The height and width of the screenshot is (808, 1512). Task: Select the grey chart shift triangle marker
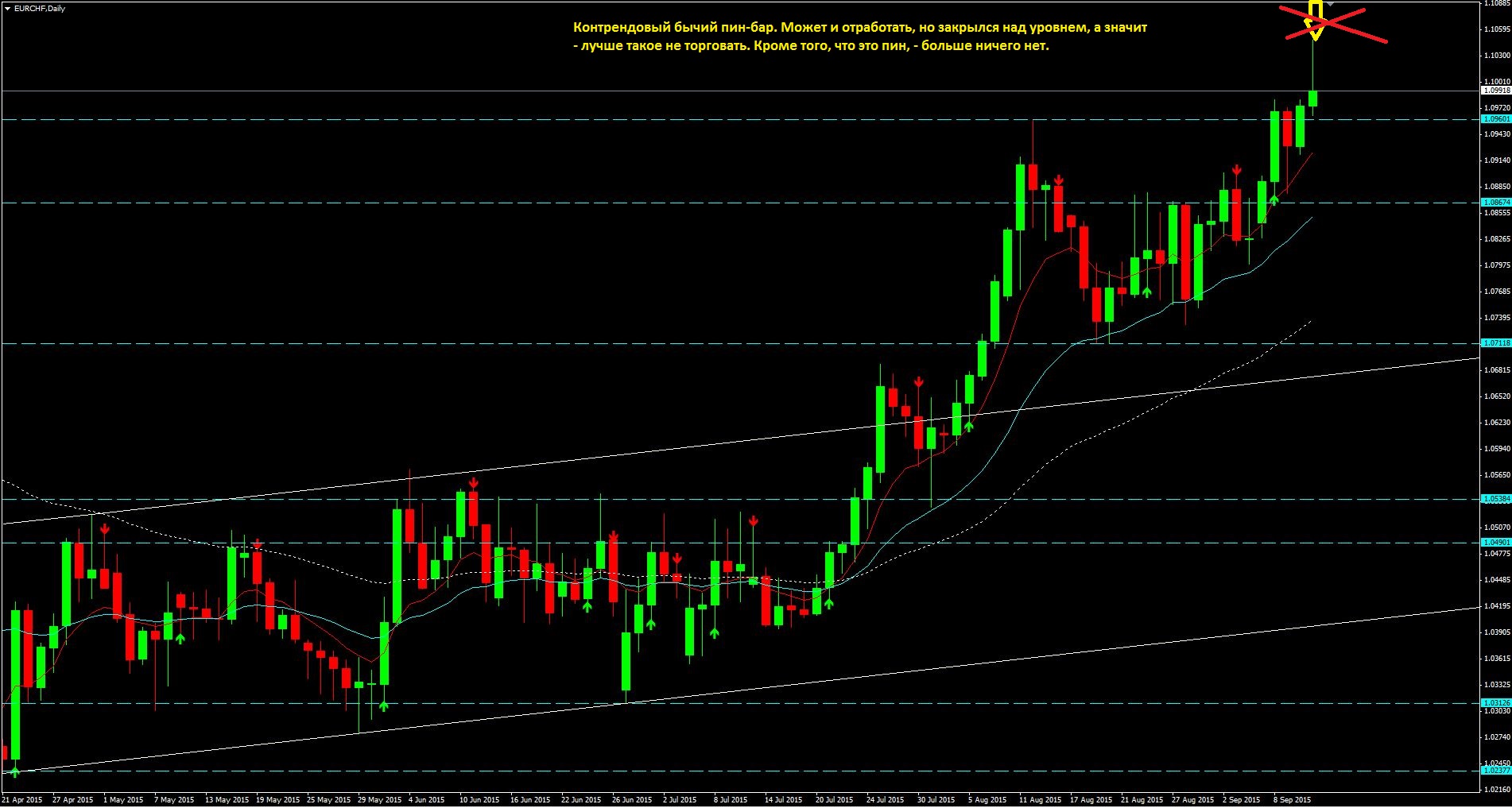point(1330,5)
